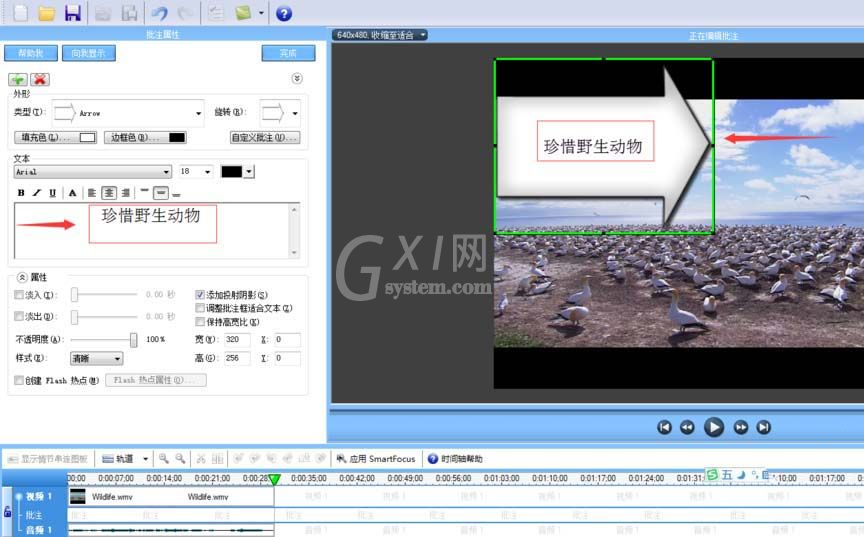This screenshot has height=537, width=864.
Task: Click the black text color swatch
Action: 231,172
